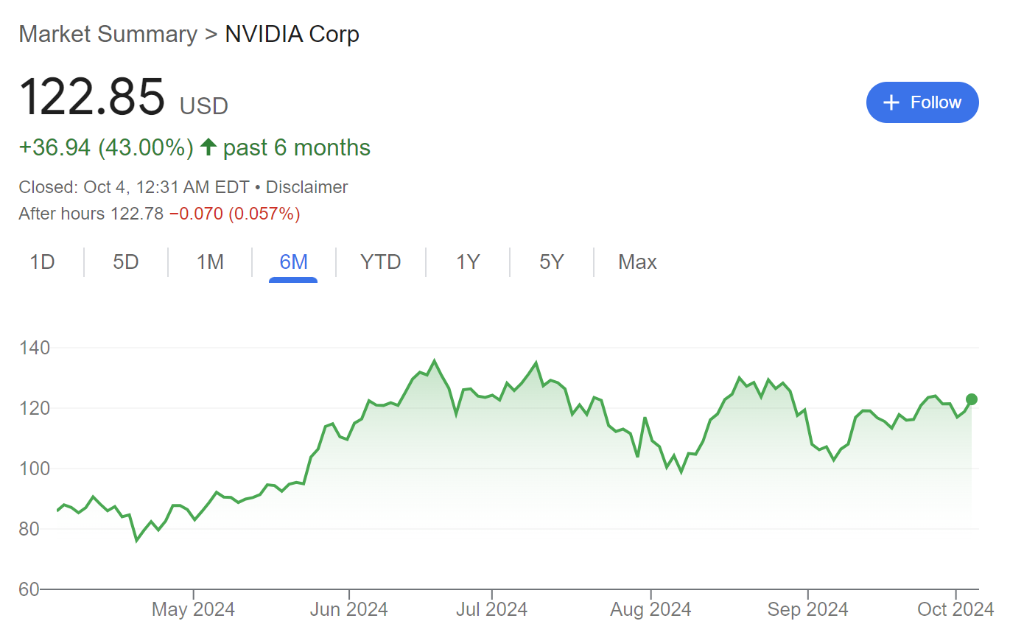The height and width of the screenshot is (629, 1024).
Task: Click the green endpoint dot on chart
Action: (971, 399)
